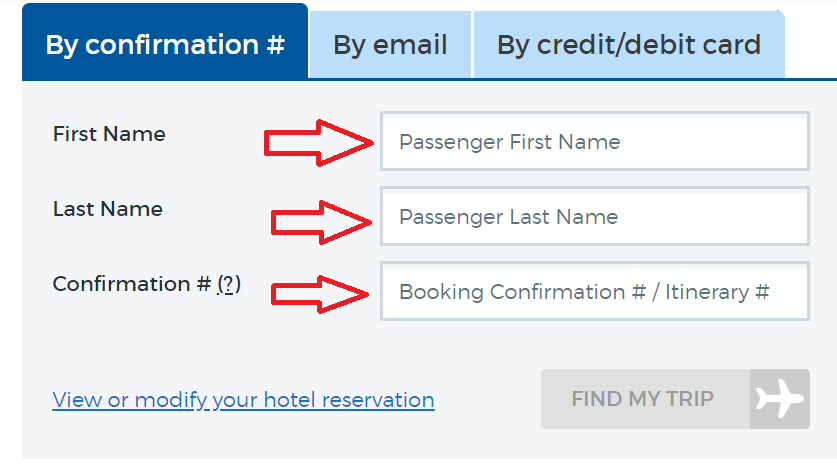
Task: Click the Last Name label text
Action: pos(107,209)
